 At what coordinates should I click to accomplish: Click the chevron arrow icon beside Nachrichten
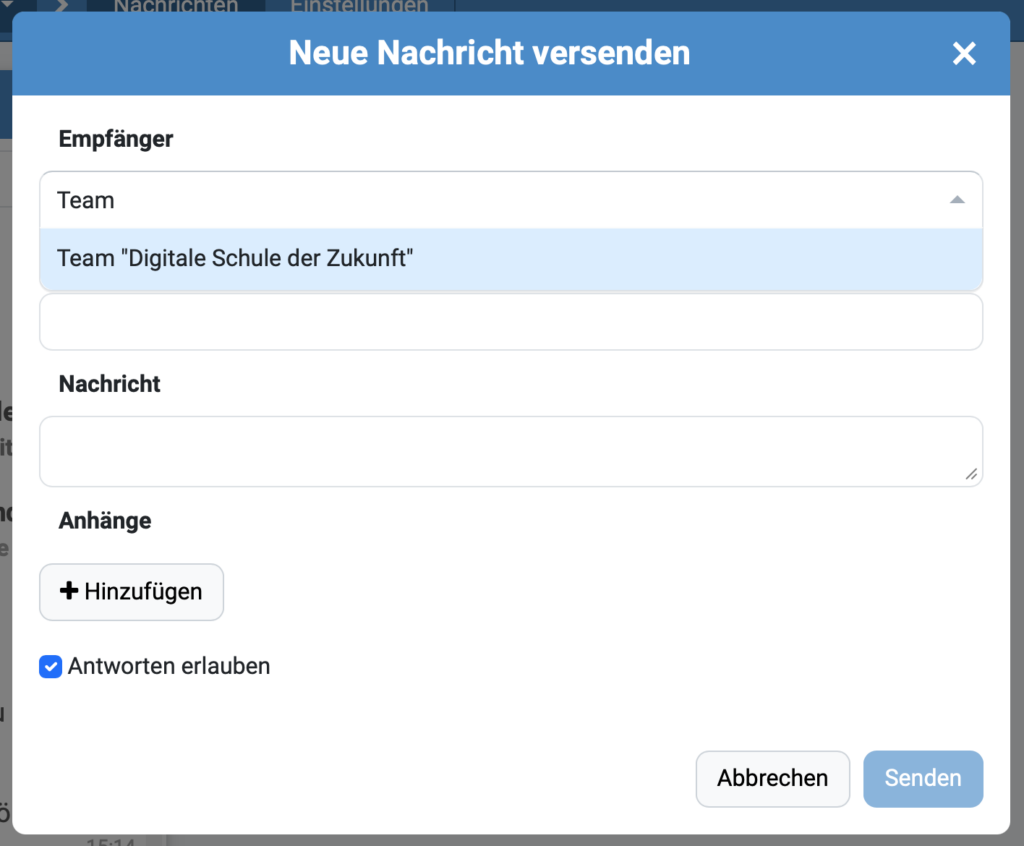[x=60, y=6]
